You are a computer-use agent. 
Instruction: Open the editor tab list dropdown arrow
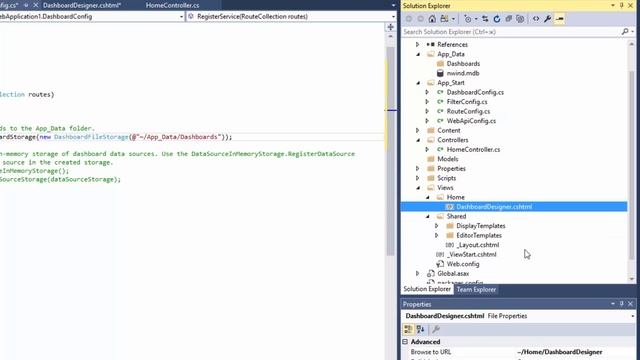pos(393,5)
